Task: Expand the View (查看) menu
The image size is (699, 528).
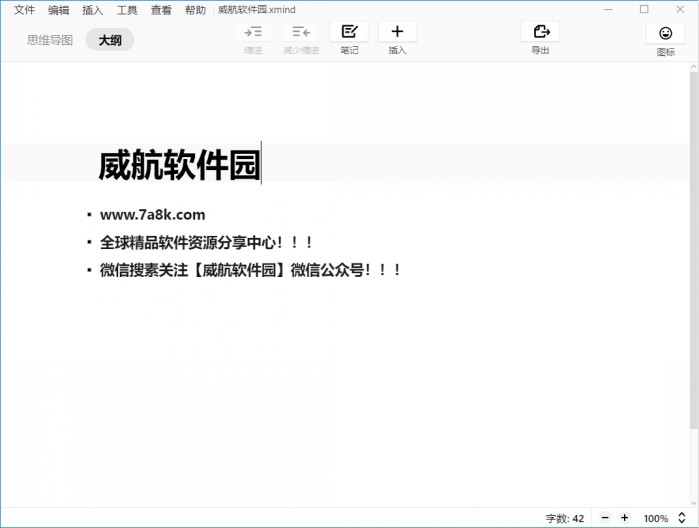Action: (161, 10)
